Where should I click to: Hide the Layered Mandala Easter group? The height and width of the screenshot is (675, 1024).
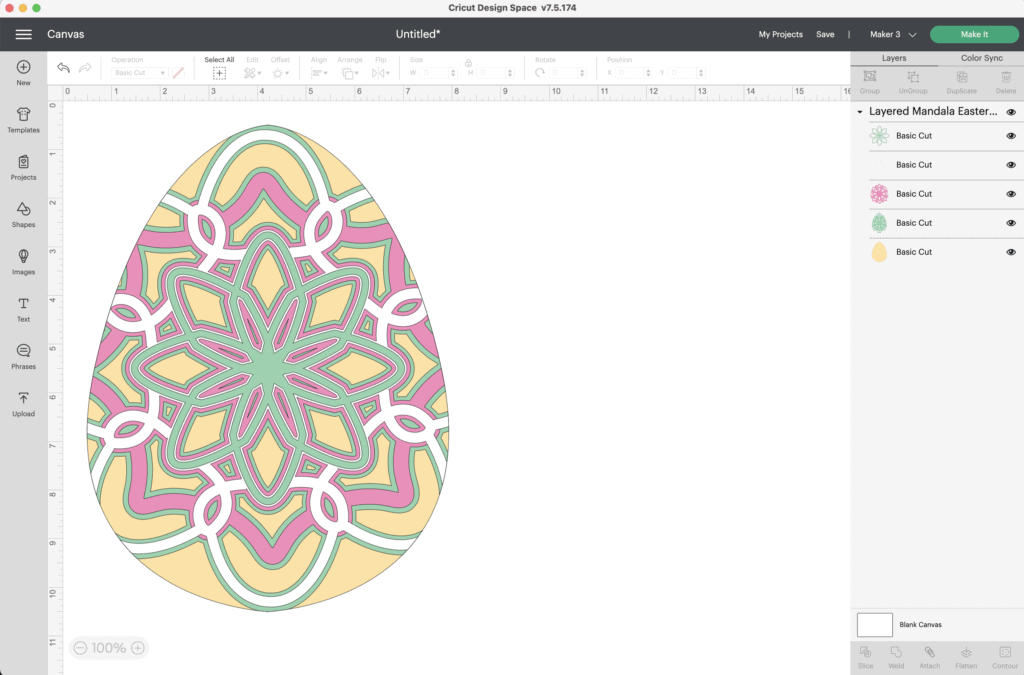click(x=1011, y=112)
